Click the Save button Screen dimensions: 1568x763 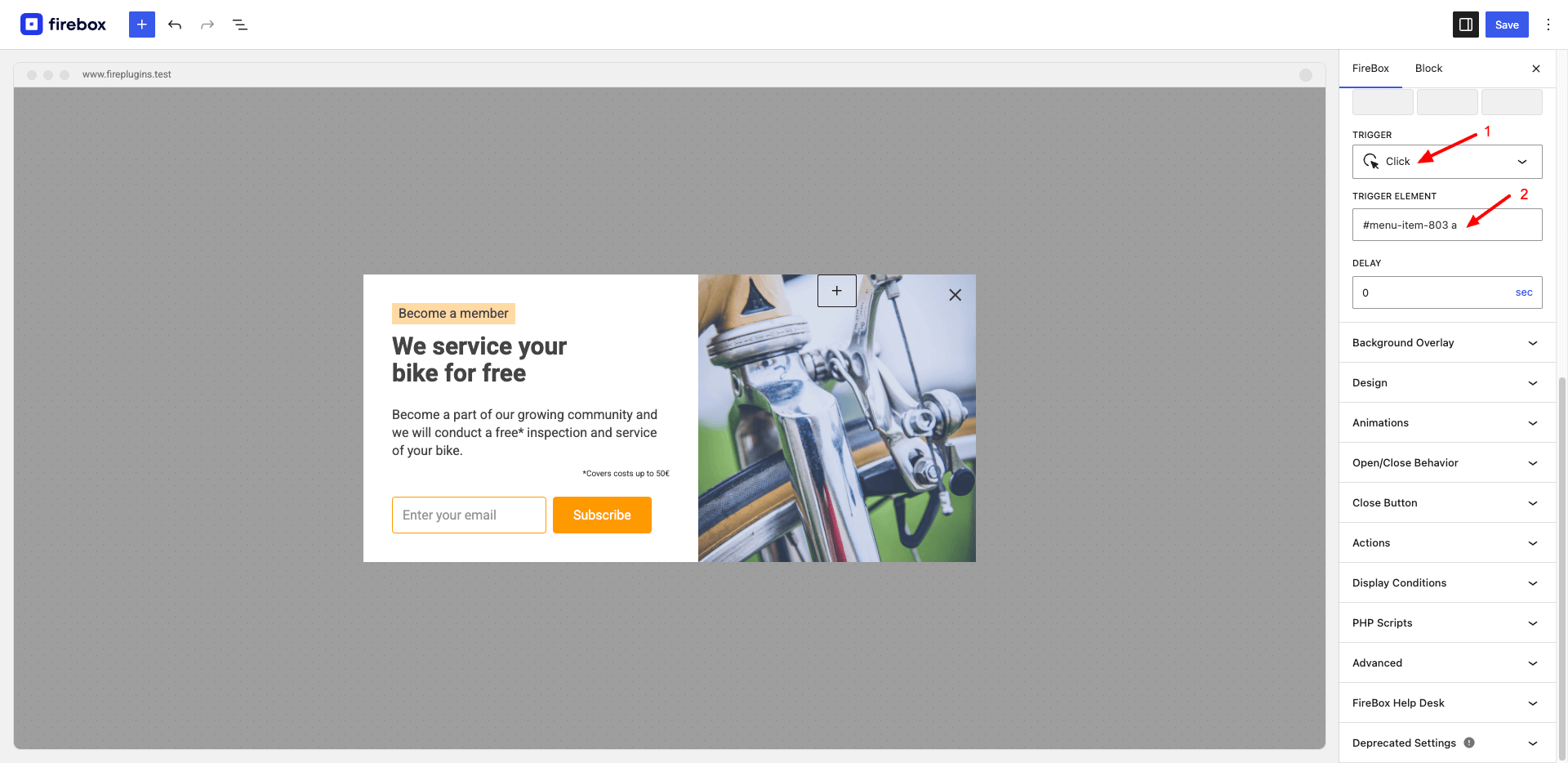pos(1507,25)
